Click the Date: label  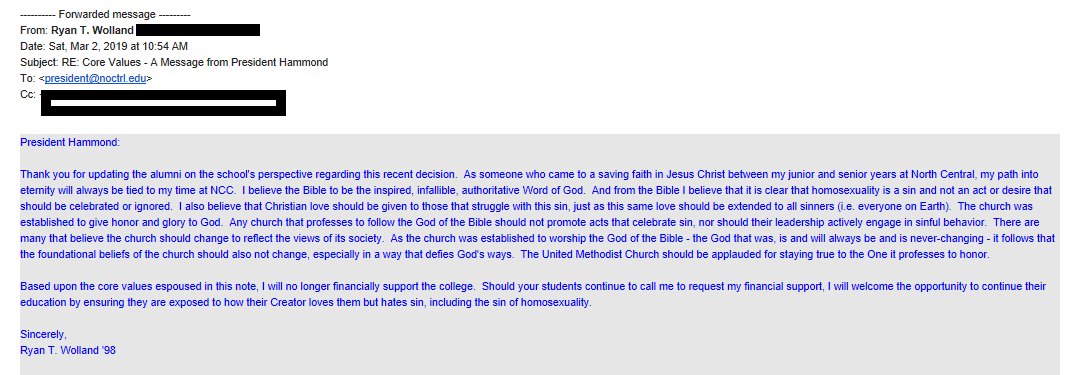(x=33, y=46)
